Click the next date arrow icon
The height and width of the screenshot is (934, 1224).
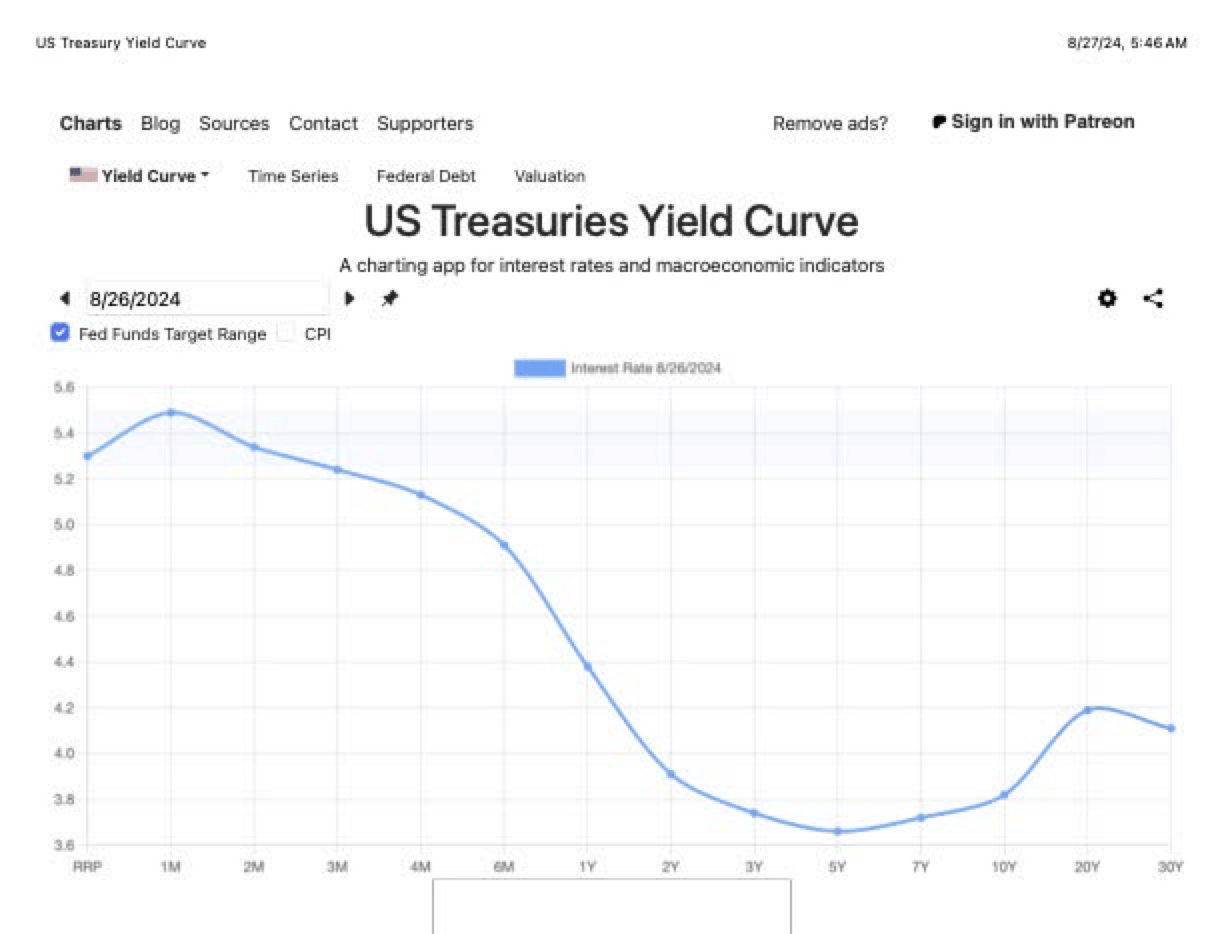tap(349, 298)
